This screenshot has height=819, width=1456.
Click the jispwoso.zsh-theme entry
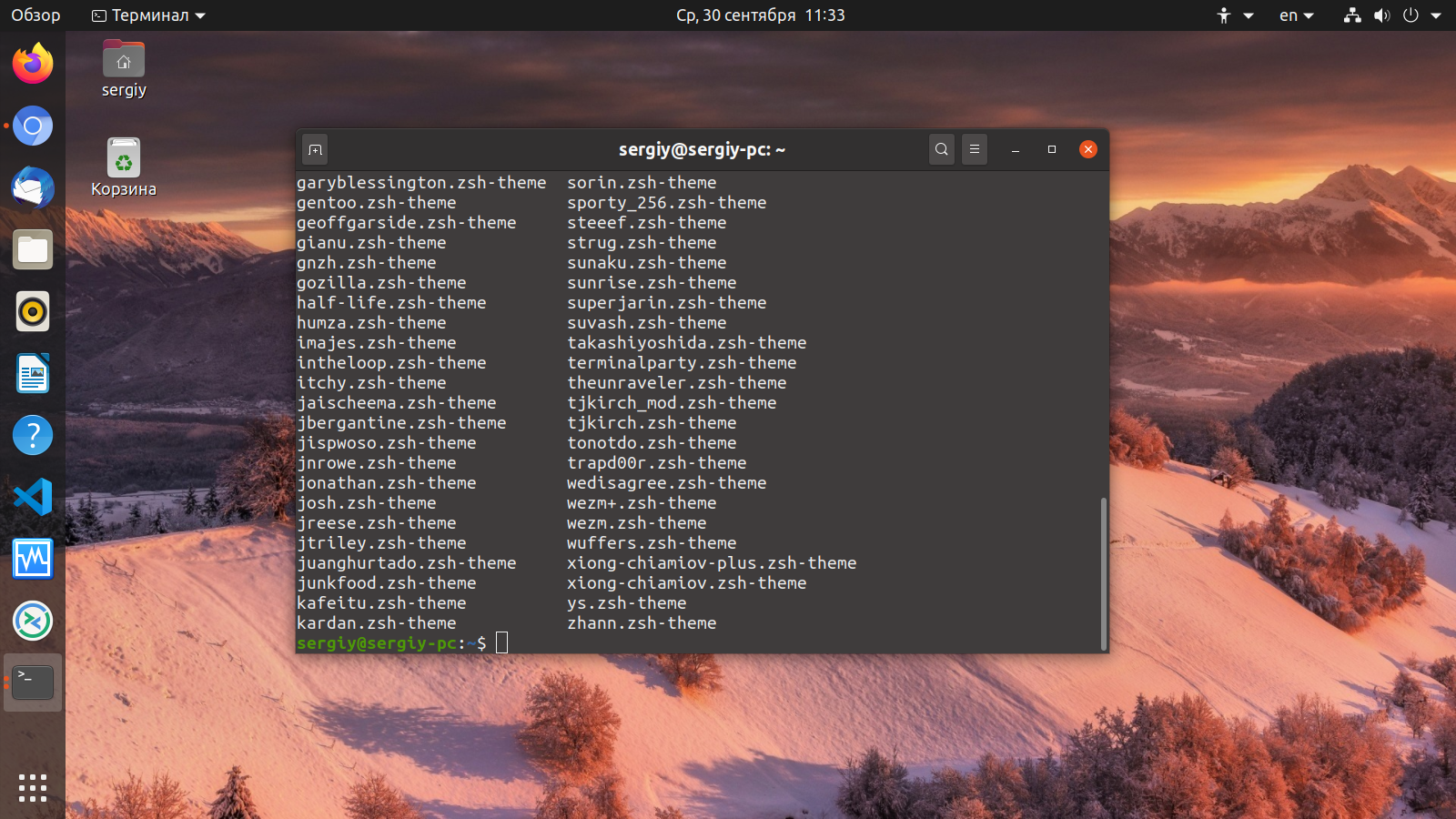coord(387,443)
